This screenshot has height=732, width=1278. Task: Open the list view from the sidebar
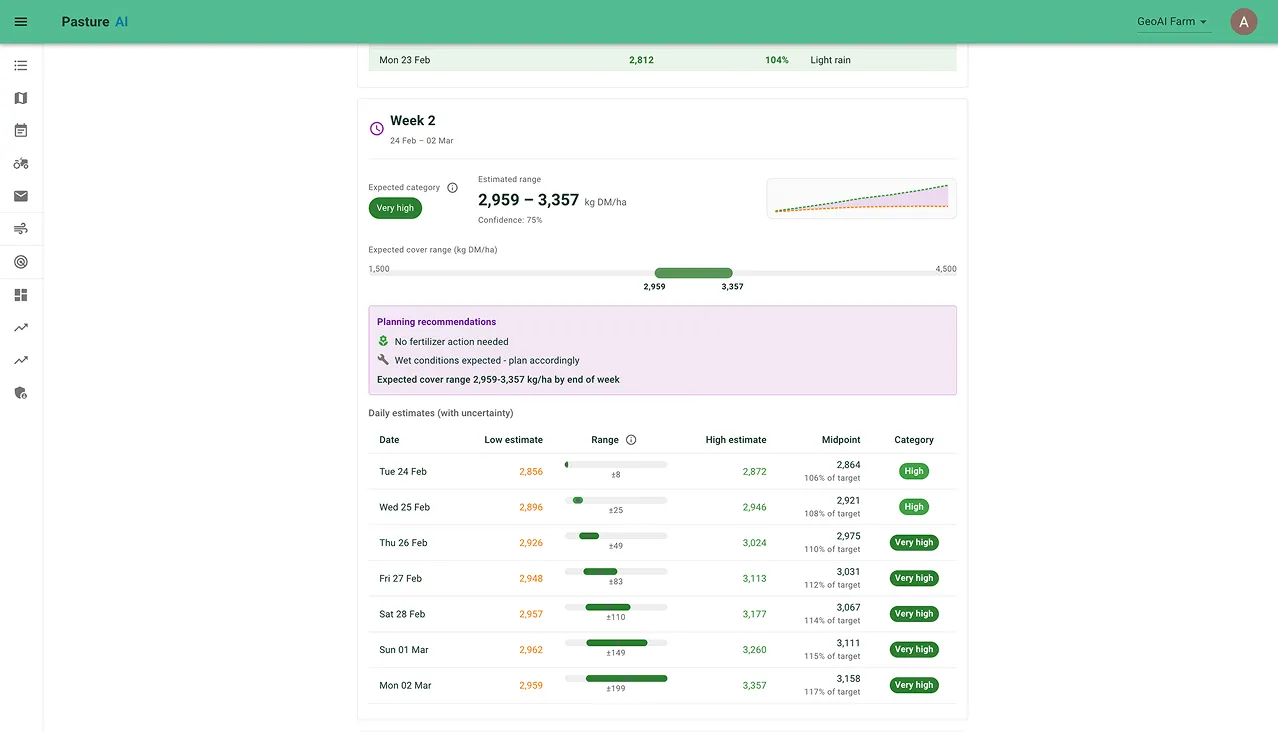pyautogui.click(x=21, y=66)
